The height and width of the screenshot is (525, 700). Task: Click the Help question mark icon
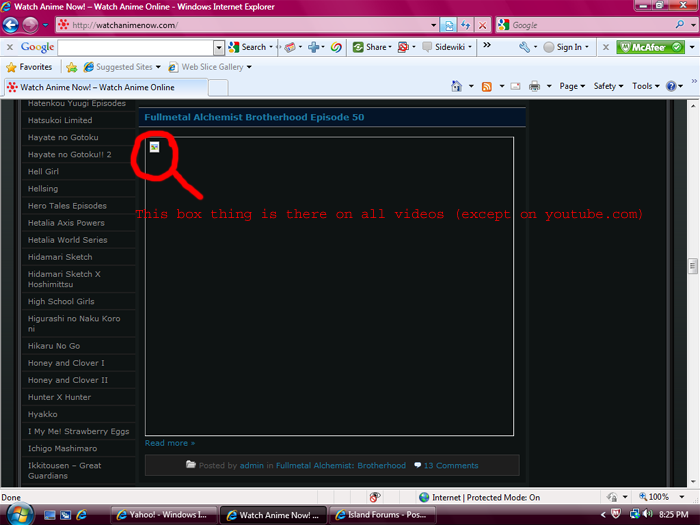pos(671,86)
